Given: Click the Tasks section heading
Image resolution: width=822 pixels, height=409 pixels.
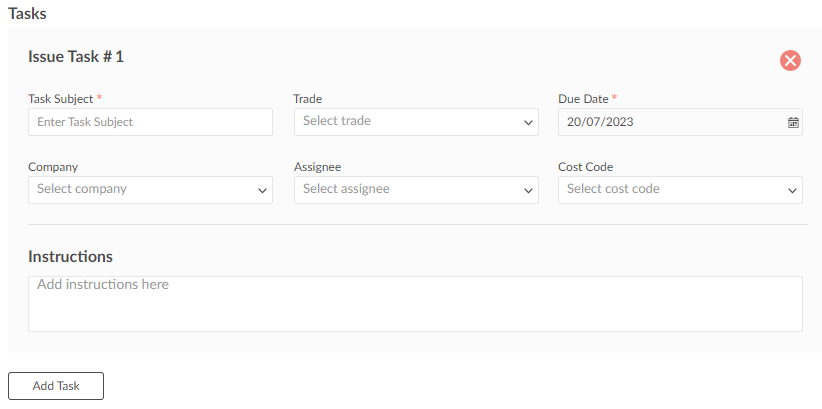Looking at the screenshot, I should click(27, 14).
